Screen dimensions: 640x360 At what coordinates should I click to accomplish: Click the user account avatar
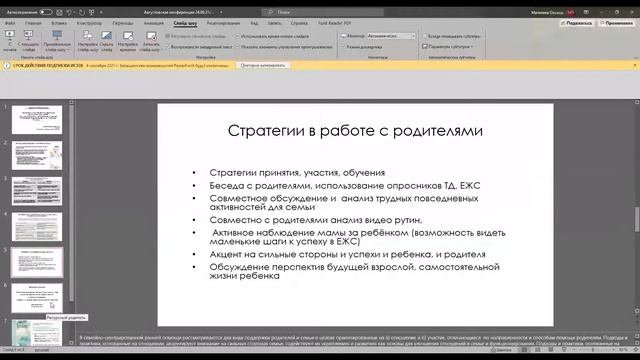click(x=570, y=12)
